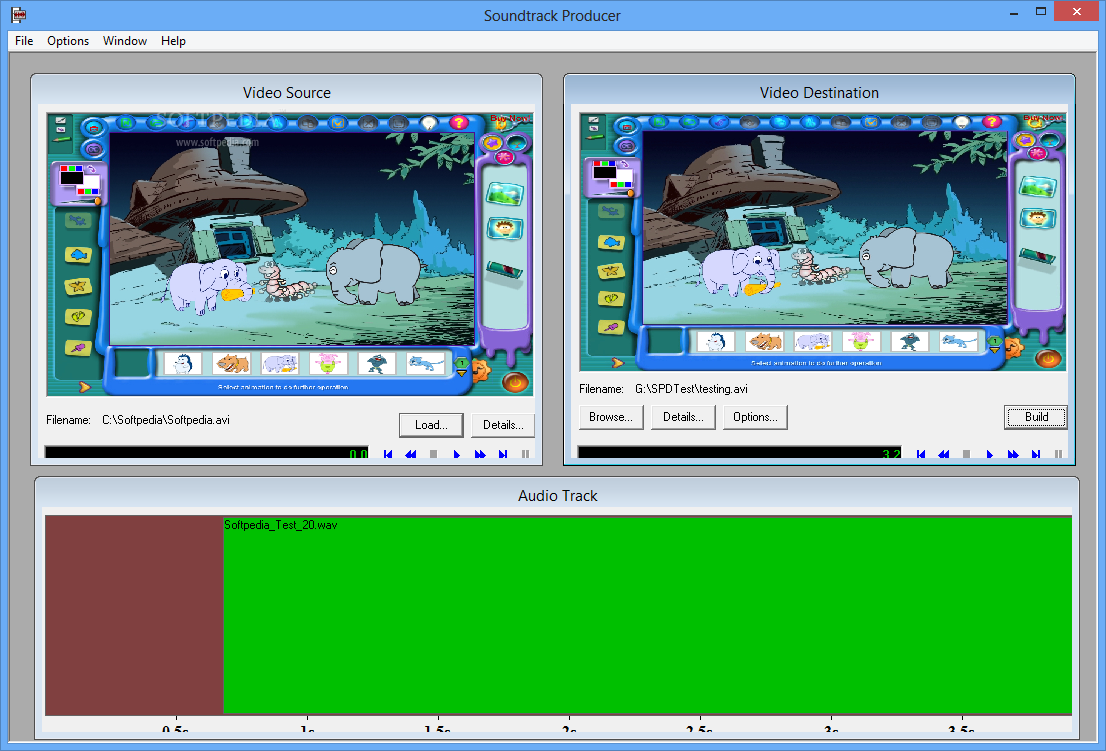Click the brown empty segment of audio track
Viewport: 1106px width, 751px height.
(x=134, y=615)
